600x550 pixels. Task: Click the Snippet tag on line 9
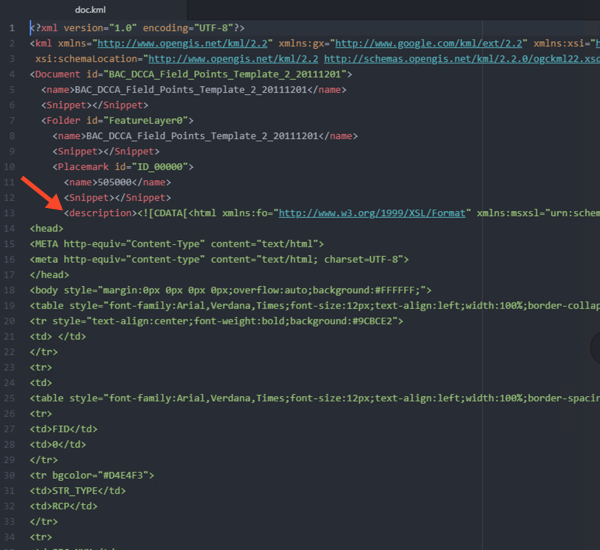pyautogui.click(x=106, y=152)
